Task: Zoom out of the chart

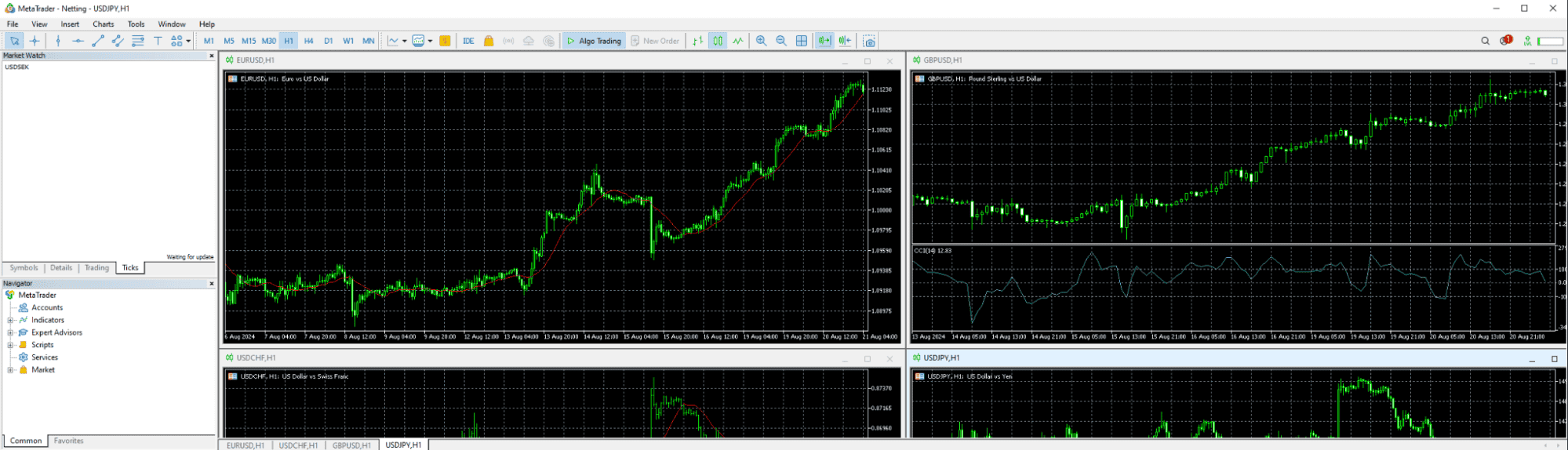Action: coord(781,41)
